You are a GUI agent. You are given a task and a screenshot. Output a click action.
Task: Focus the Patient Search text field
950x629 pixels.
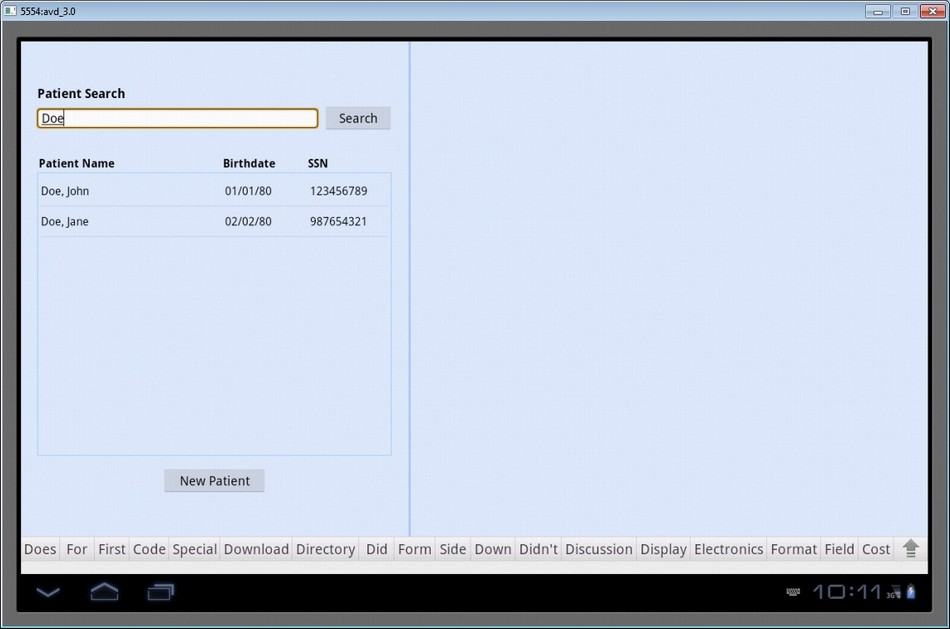178,118
